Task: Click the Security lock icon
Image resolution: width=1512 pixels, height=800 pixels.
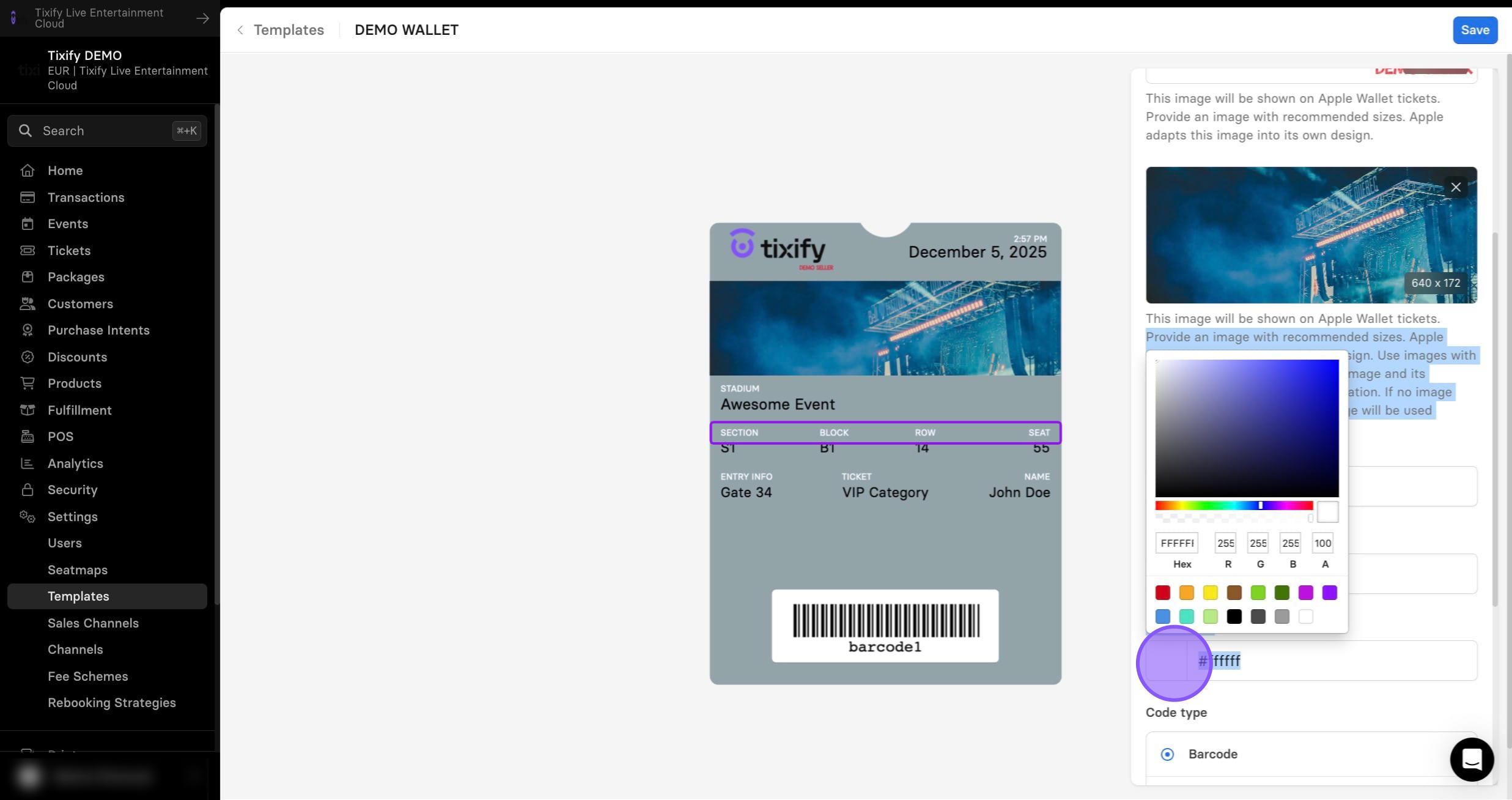Action: coord(28,490)
